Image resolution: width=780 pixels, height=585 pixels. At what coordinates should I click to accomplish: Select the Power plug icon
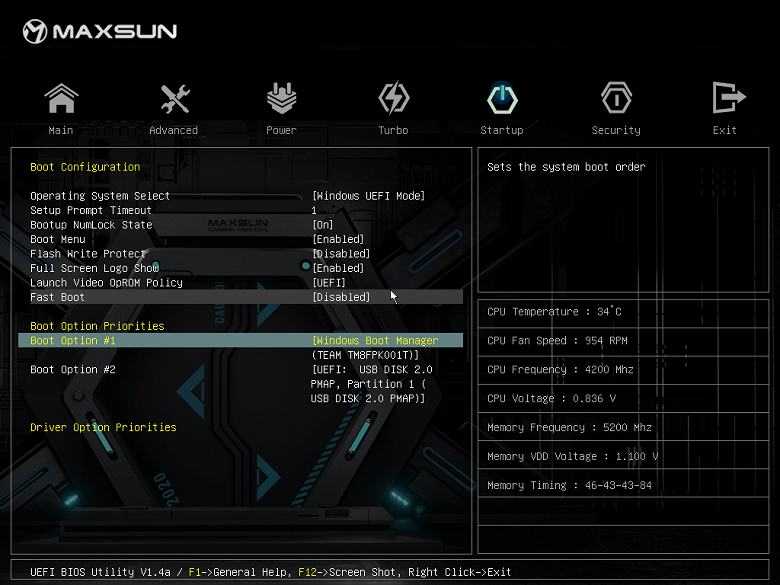tap(281, 99)
